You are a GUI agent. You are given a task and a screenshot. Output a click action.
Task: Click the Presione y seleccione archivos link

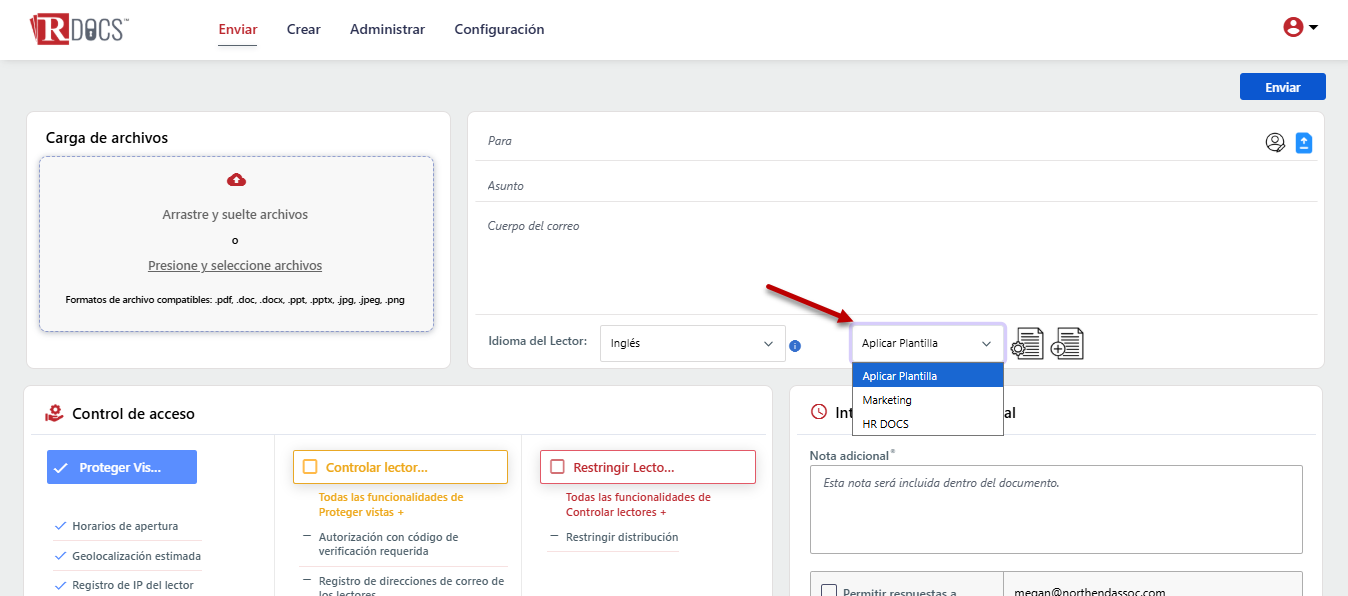[235, 266]
